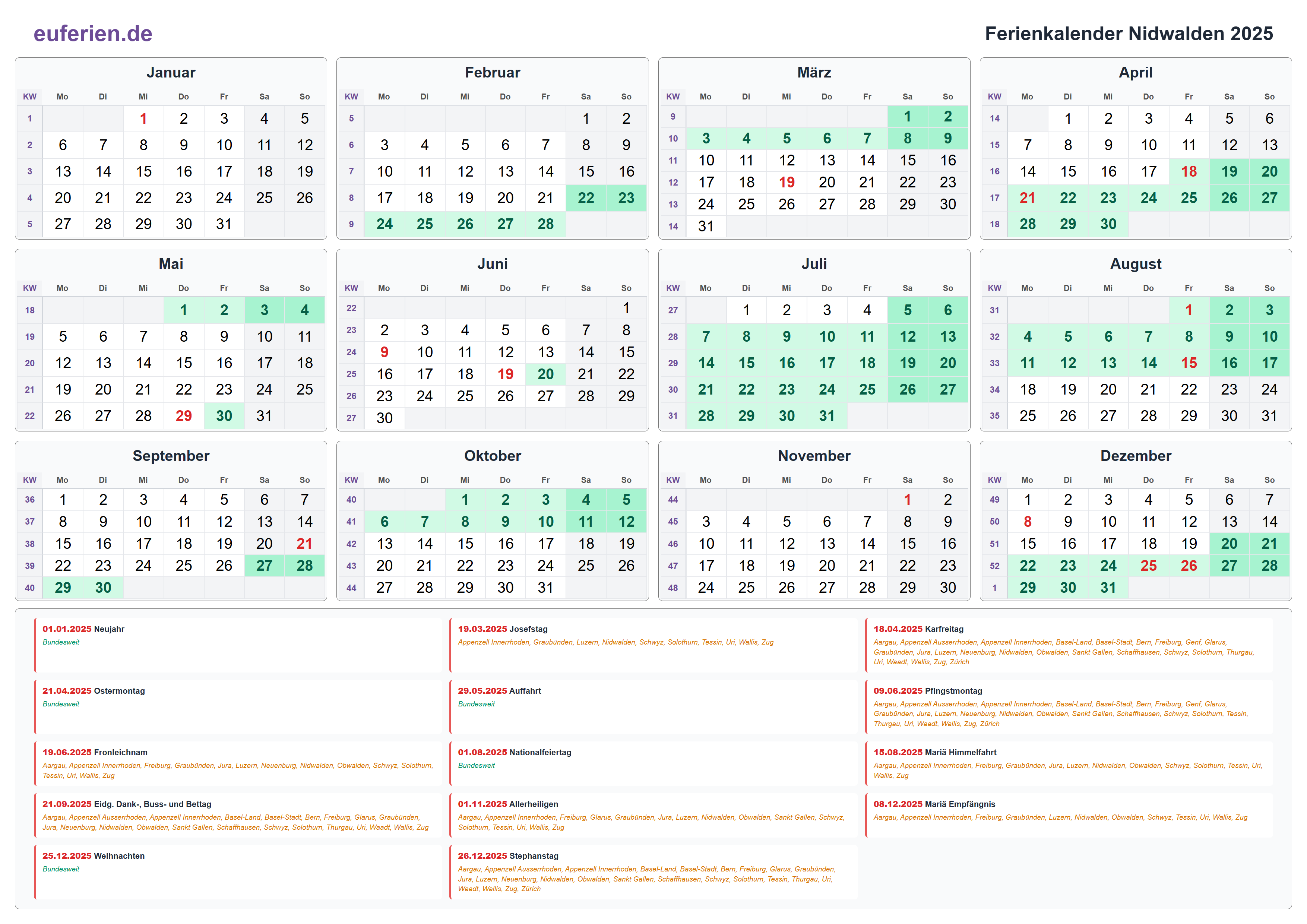Select the August month heading
This screenshot has height=924, width=1307.
[1136, 263]
